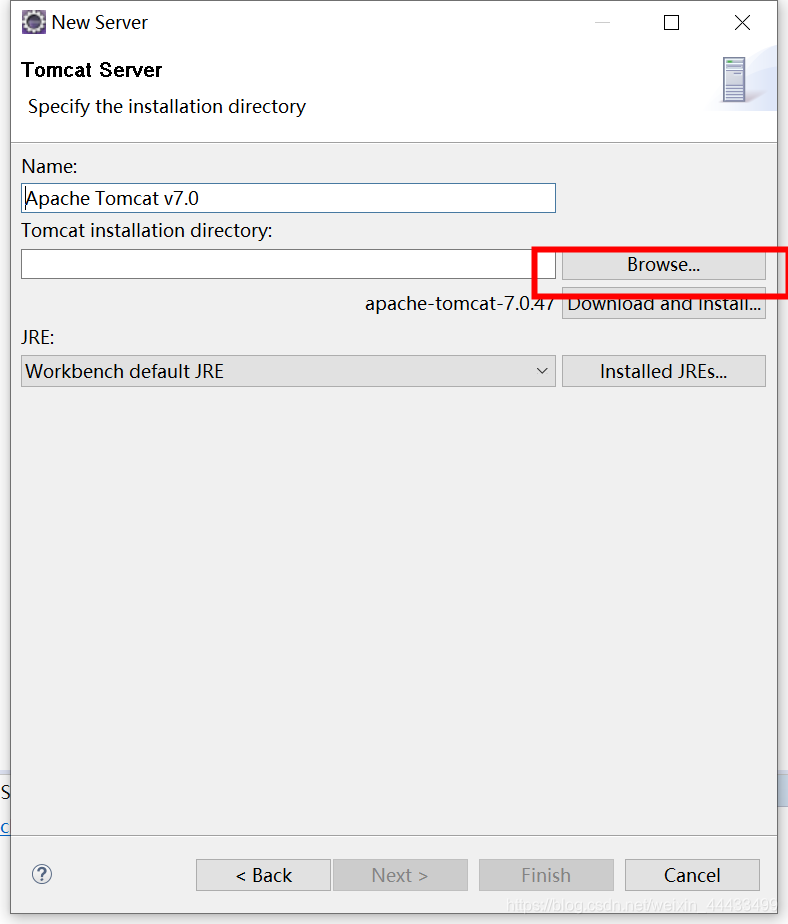The height and width of the screenshot is (924, 788).
Task: Click the disabled Finish button
Action: pos(546,875)
